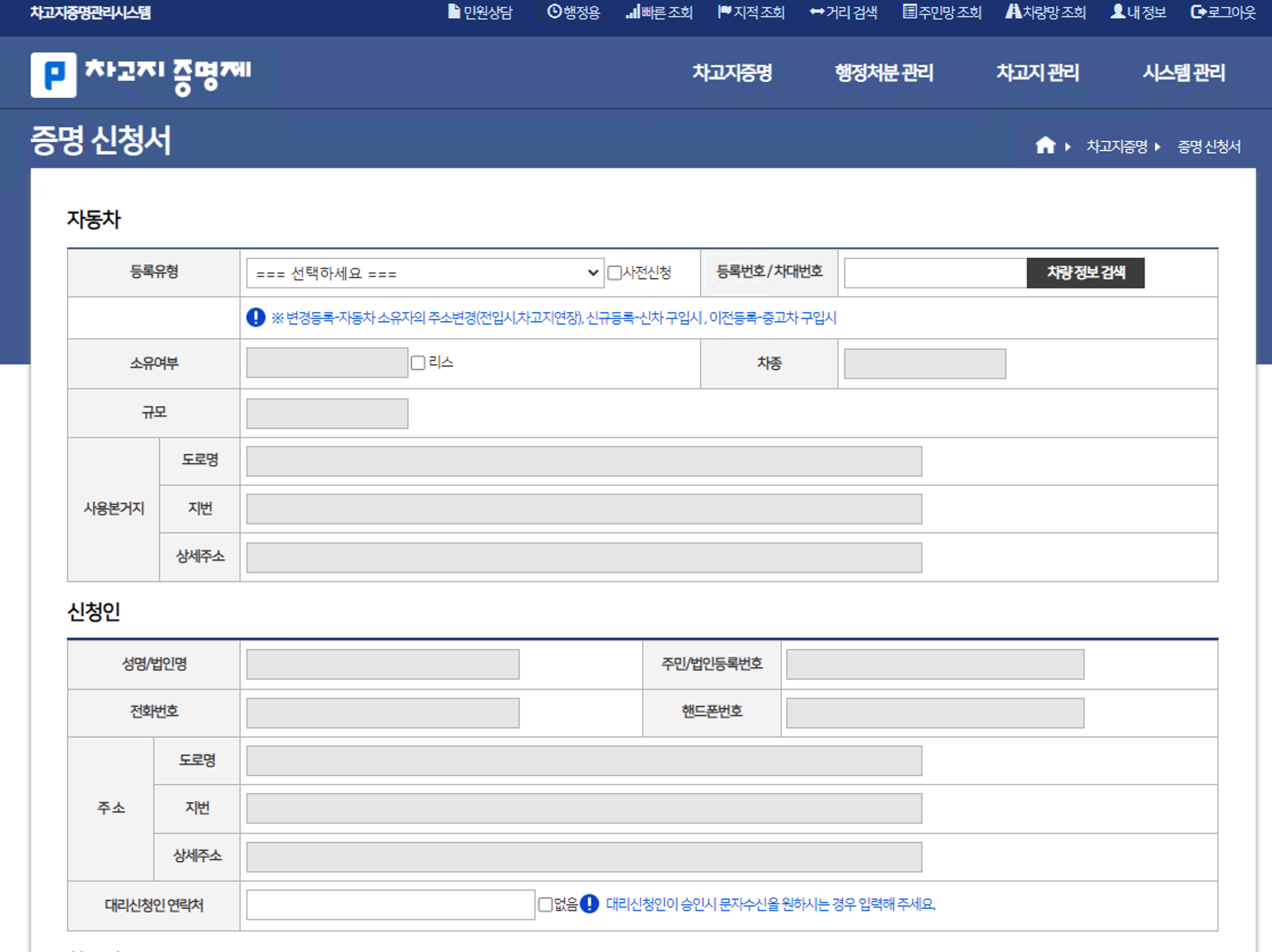Click the 전화번호 field

tap(382, 713)
